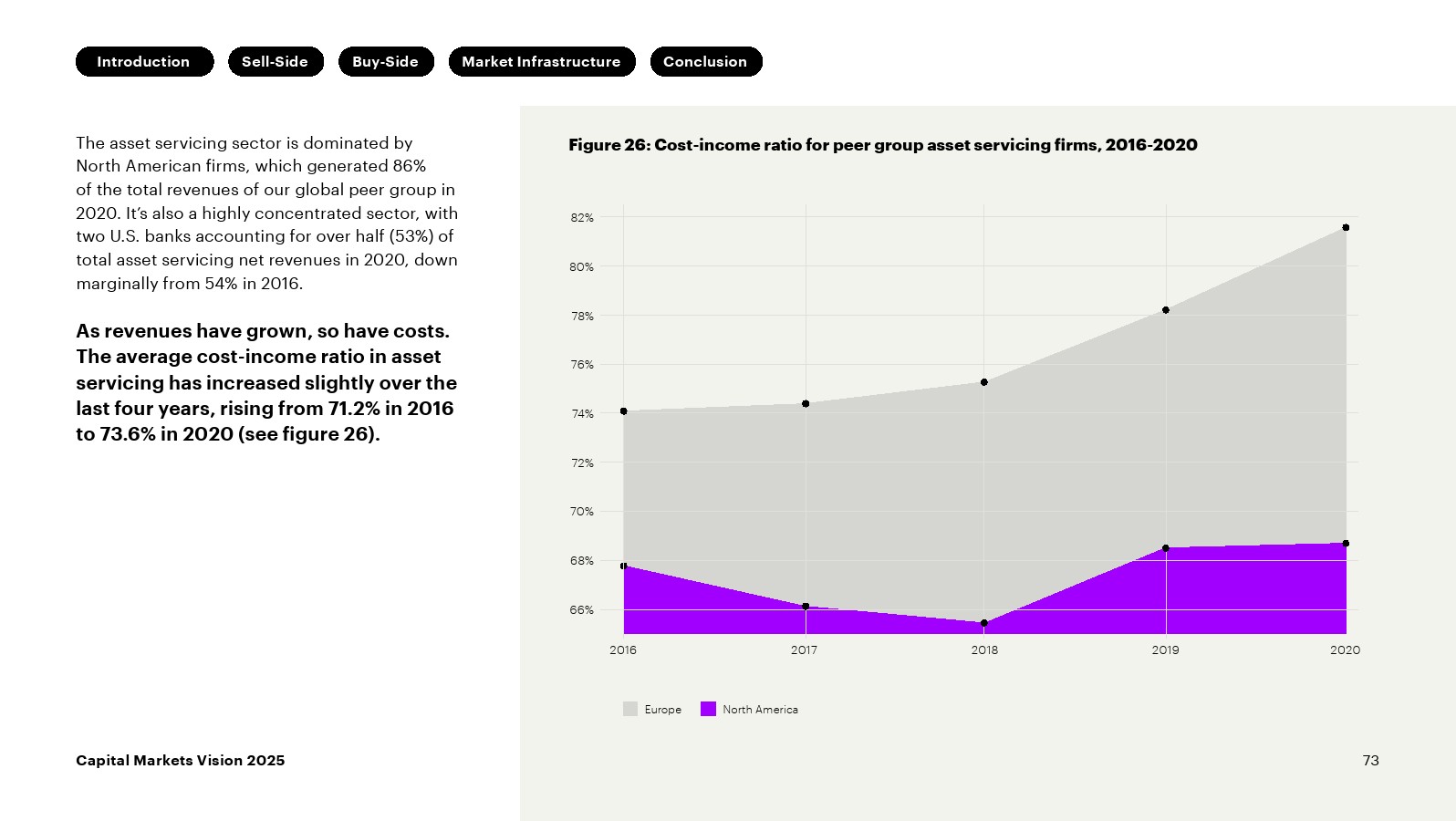Screen dimensions: 1456x821
Task: Click Europe's 2019 data point
Action: pyautogui.click(x=1166, y=310)
